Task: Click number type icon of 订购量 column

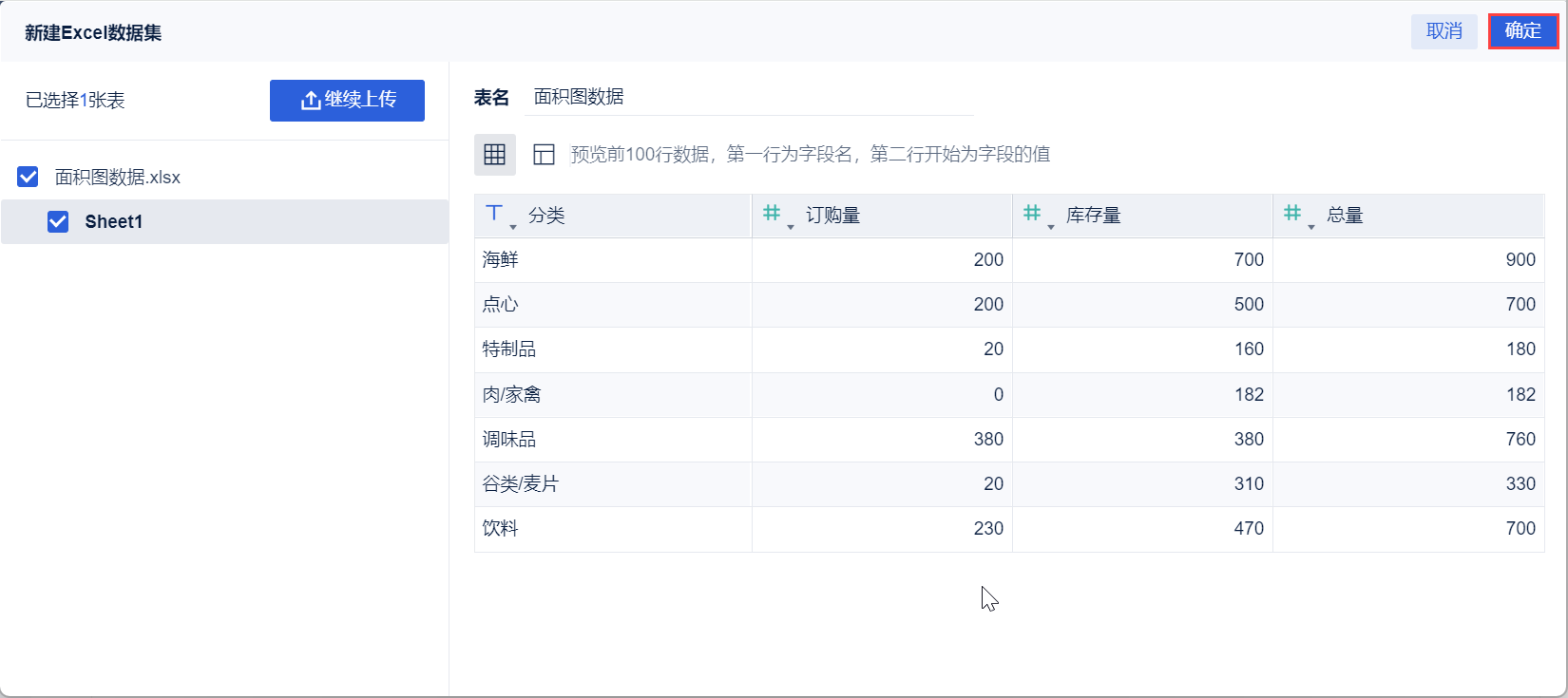Action: tap(772, 214)
